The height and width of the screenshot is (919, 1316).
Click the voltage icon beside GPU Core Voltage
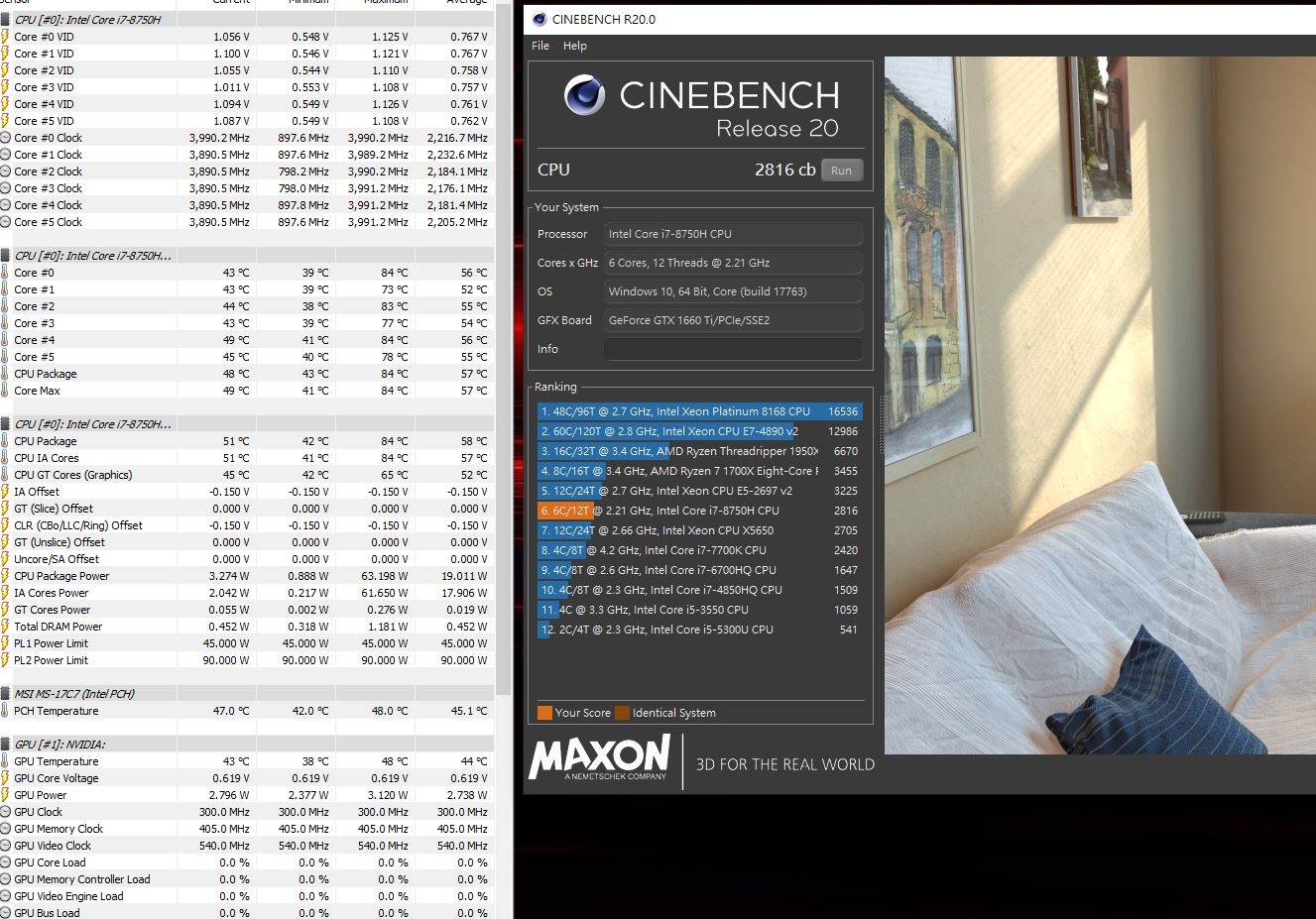pyautogui.click(x=5, y=778)
